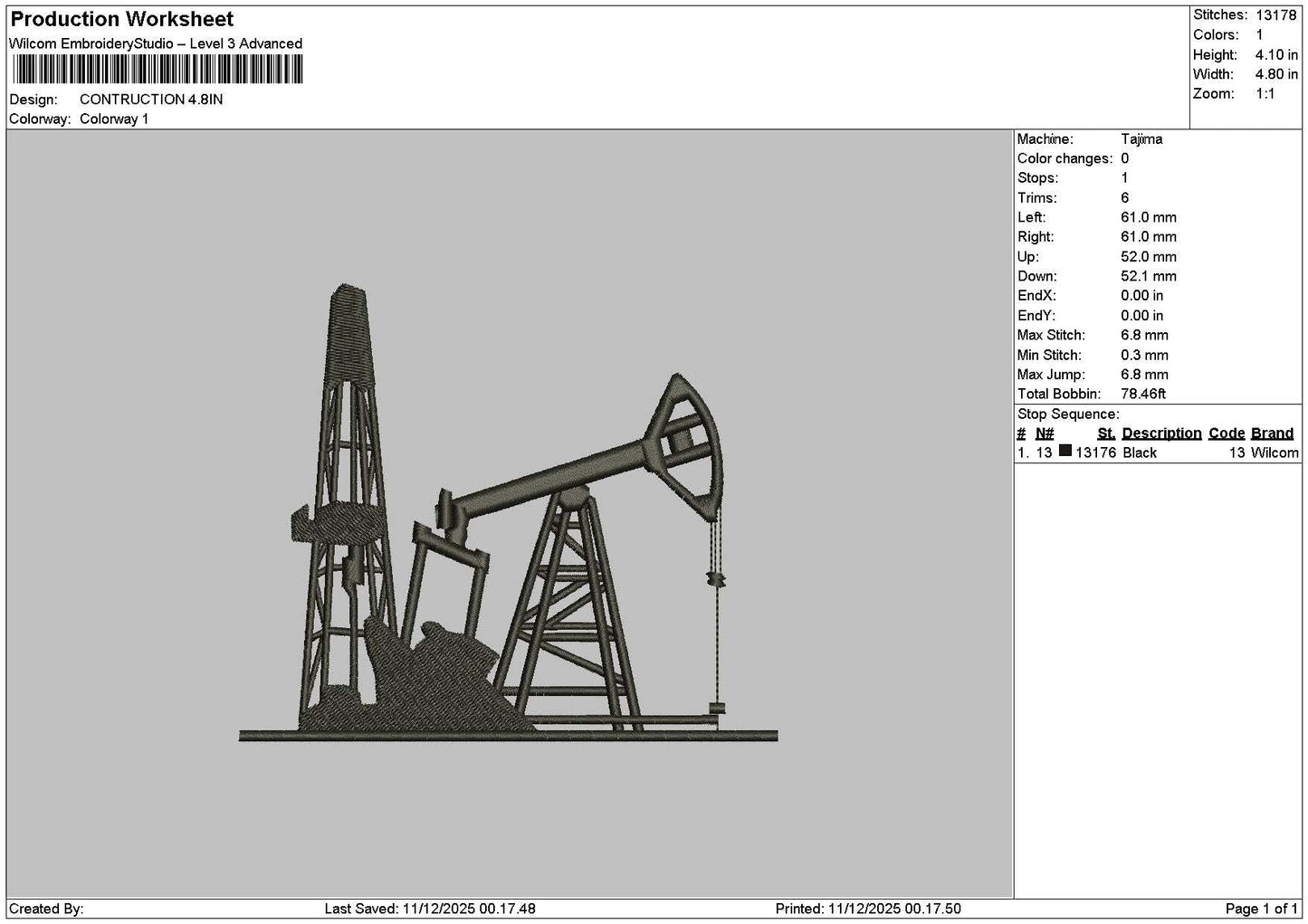Click the Total Bobbin 78.46ft value
This screenshot has width=1308, height=924.
[1143, 395]
